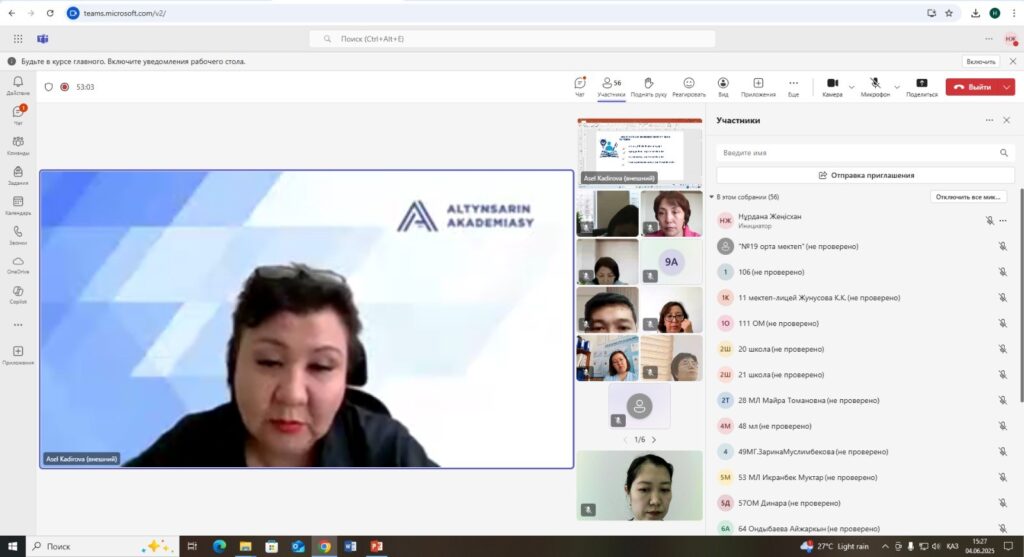Open Chat in the left sidebar

point(18,115)
